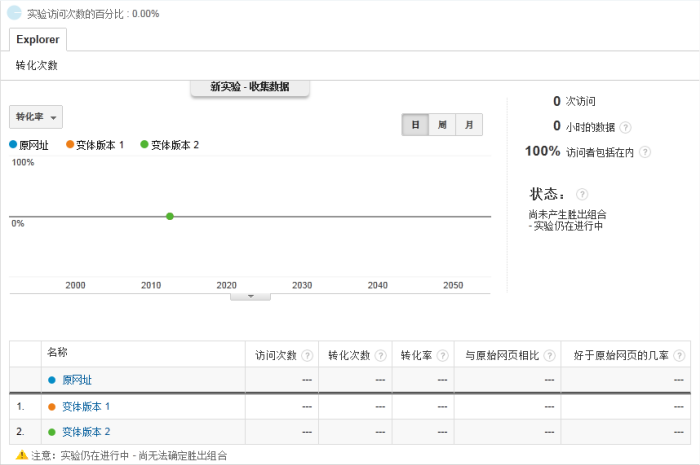Switch chart to 周 (week) view
This screenshot has width=700, height=465.
(x=442, y=125)
